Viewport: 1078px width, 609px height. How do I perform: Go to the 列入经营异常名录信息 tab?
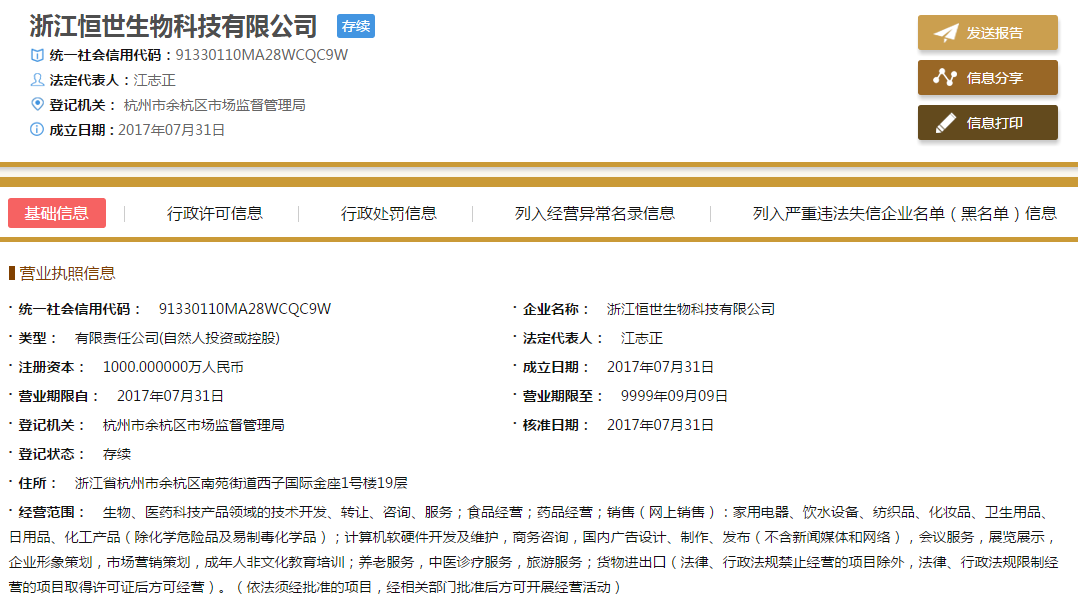click(x=595, y=213)
